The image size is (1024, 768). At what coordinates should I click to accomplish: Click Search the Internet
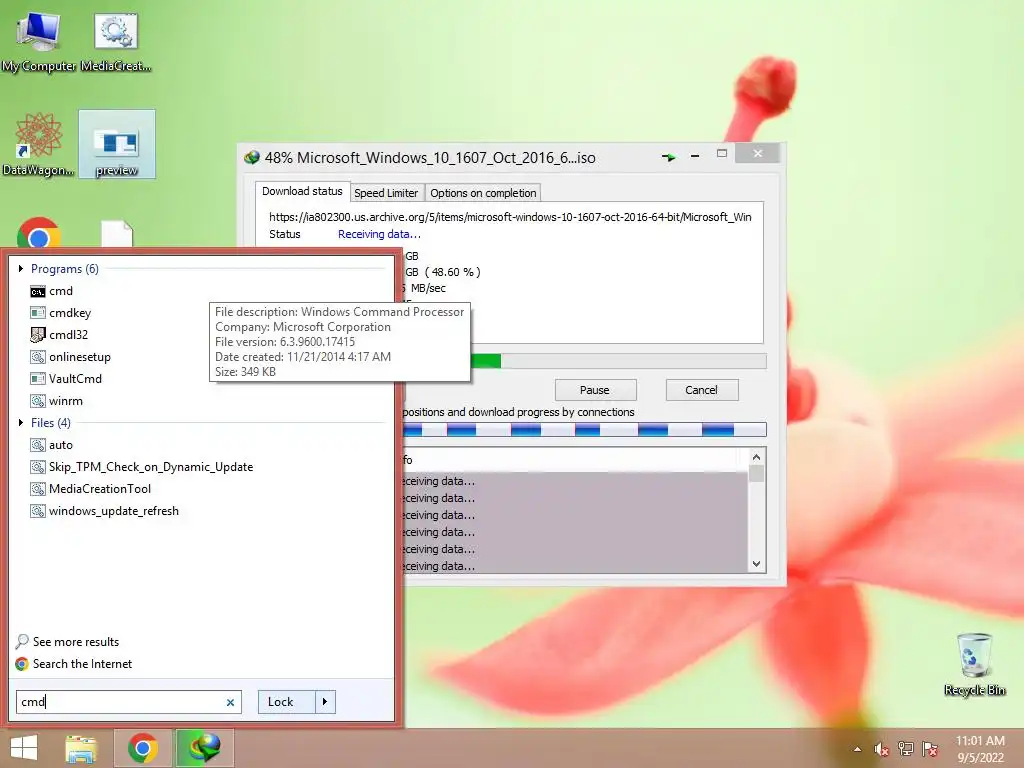[x=74, y=664]
